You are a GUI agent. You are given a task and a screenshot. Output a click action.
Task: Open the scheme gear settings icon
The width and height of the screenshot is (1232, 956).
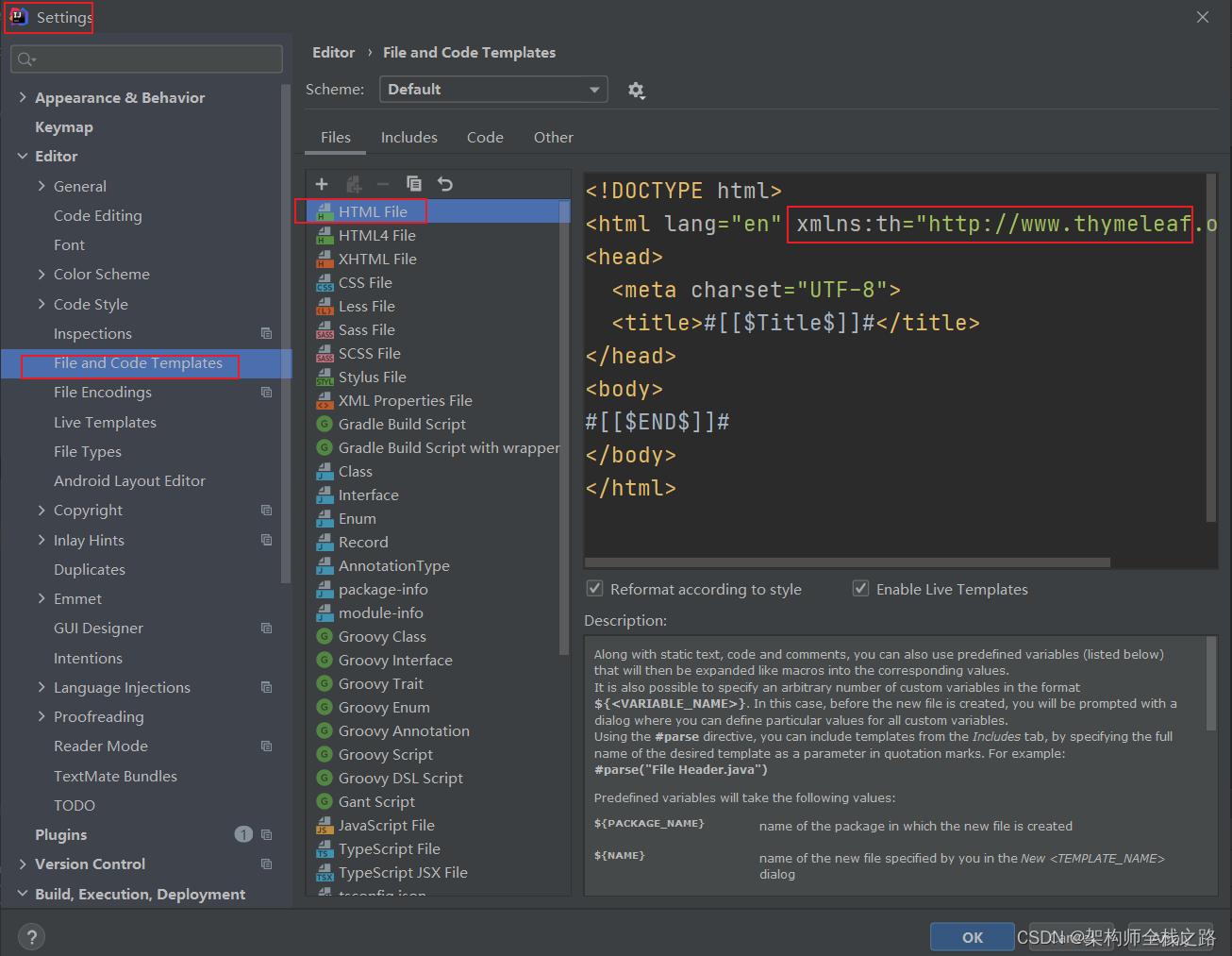click(636, 90)
